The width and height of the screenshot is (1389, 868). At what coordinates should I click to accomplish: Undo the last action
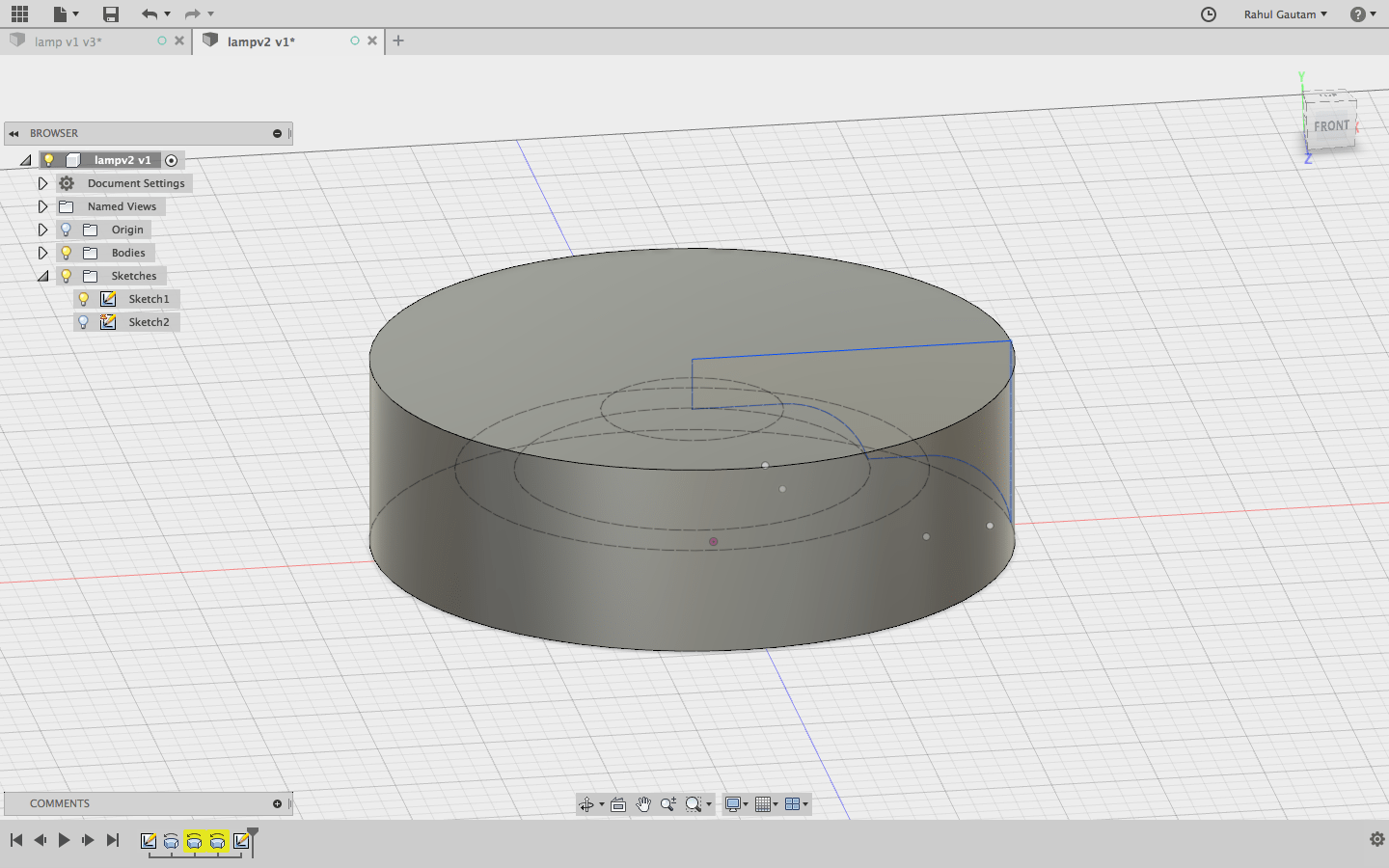[149, 14]
